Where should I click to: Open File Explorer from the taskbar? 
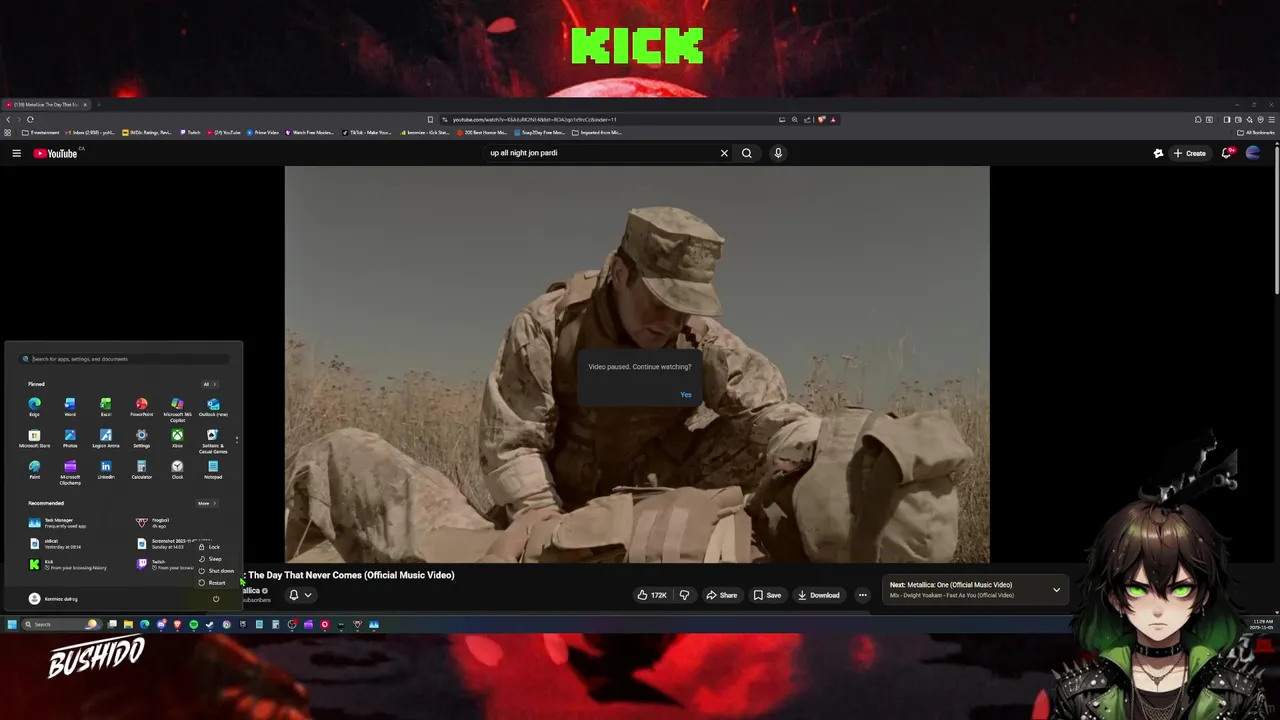tap(128, 624)
